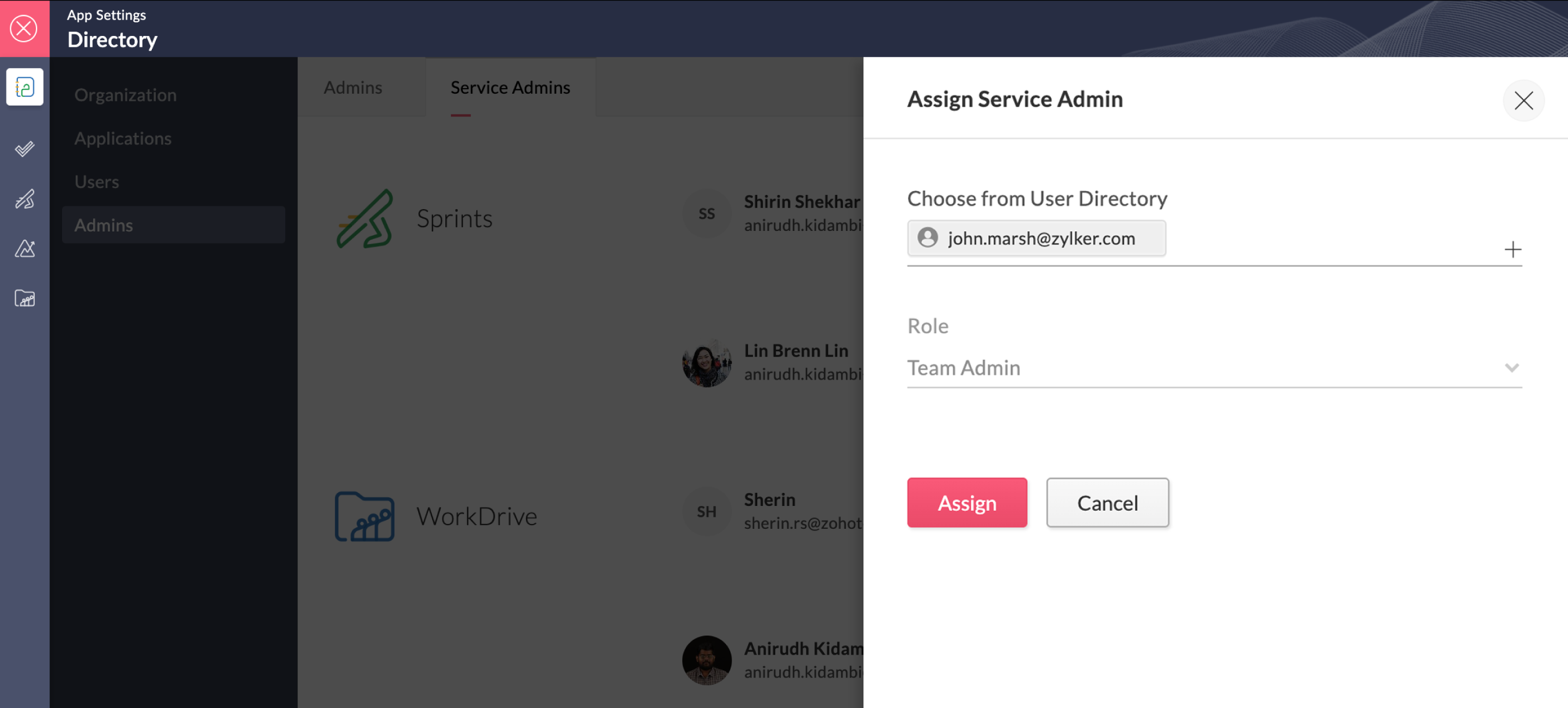Open Organization in the Directory menu
Image resolution: width=1568 pixels, height=708 pixels.
click(x=125, y=95)
